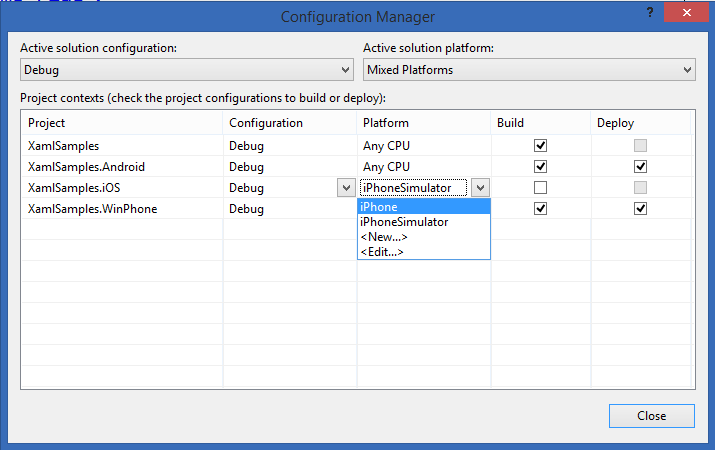The height and width of the screenshot is (450, 715).
Task: Click the Any CPU platform cell for XamlSamples.Android
Action: pos(424,167)
